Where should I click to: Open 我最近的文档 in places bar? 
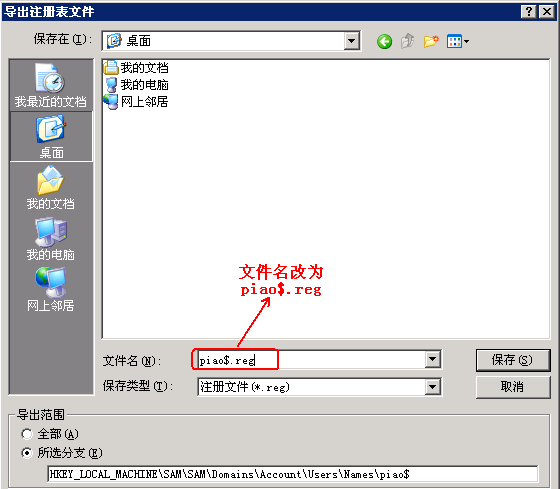[51, 85]
